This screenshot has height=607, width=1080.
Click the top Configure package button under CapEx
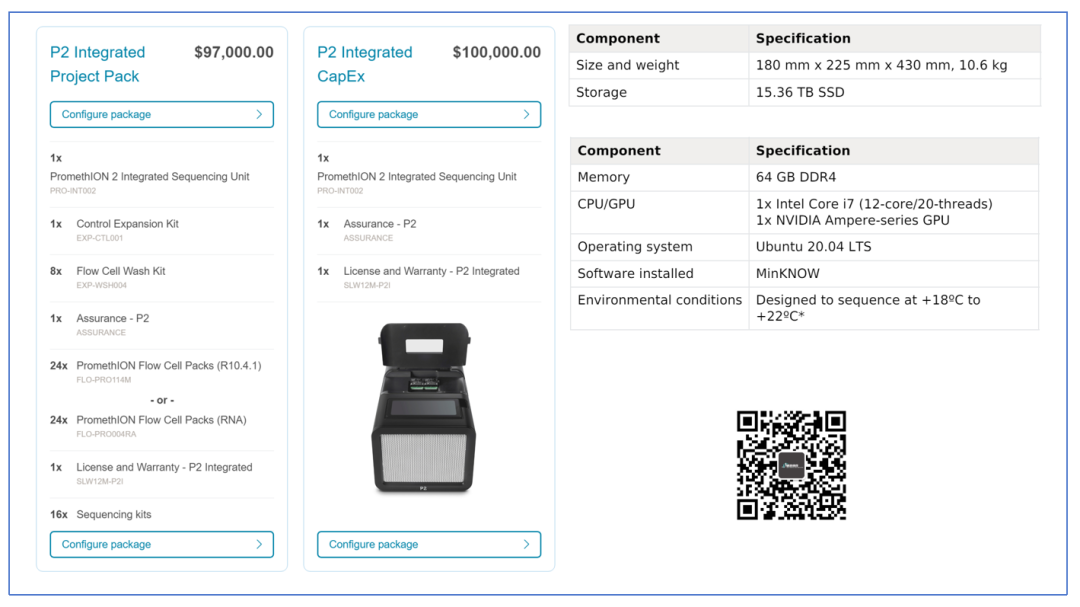(429, 114)
